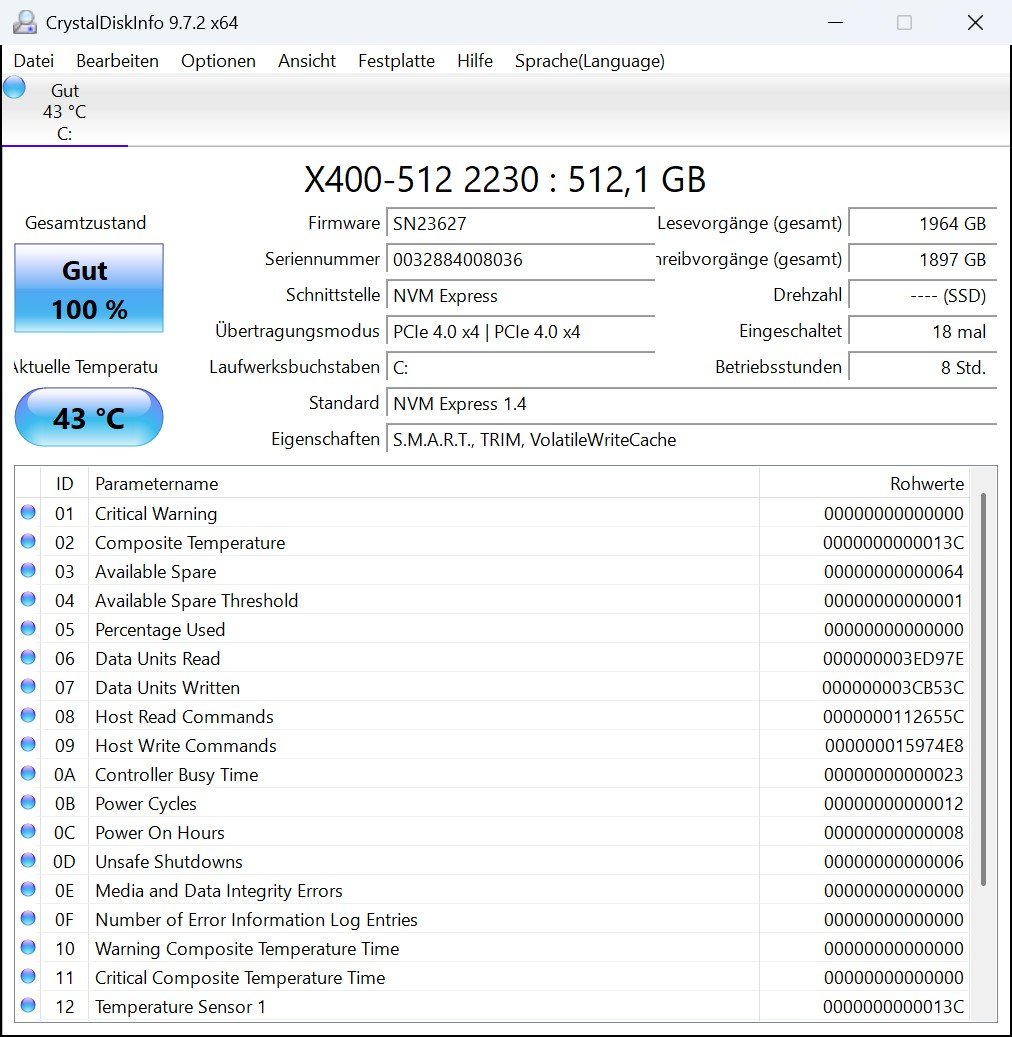Image resolution: width=1012 pixels, height=1037 pixels.
Task: Click the total writes value 1897 GB
Action: click(x=923, y=259)
